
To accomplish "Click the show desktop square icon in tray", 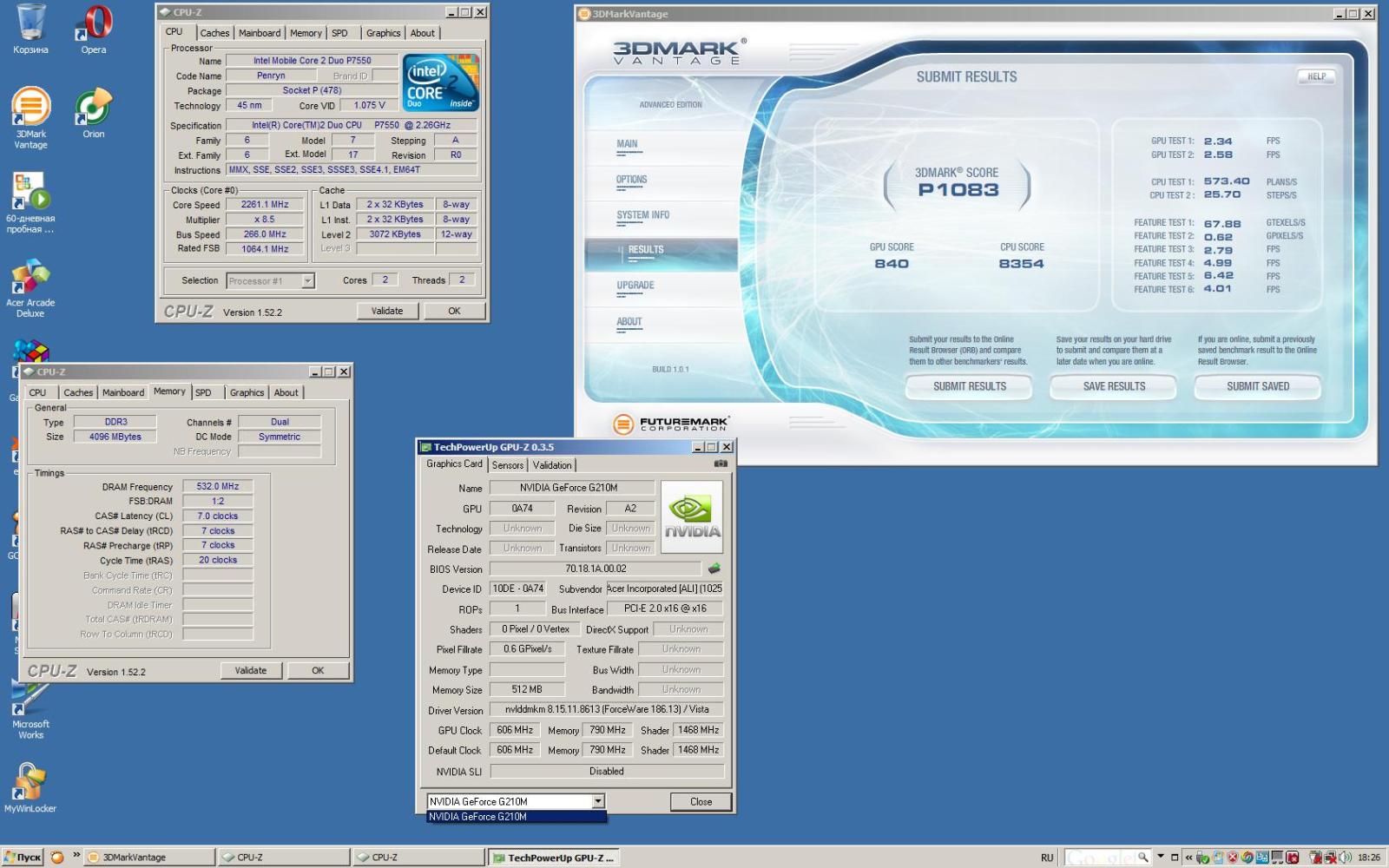I will click(x=1175, y=858).
